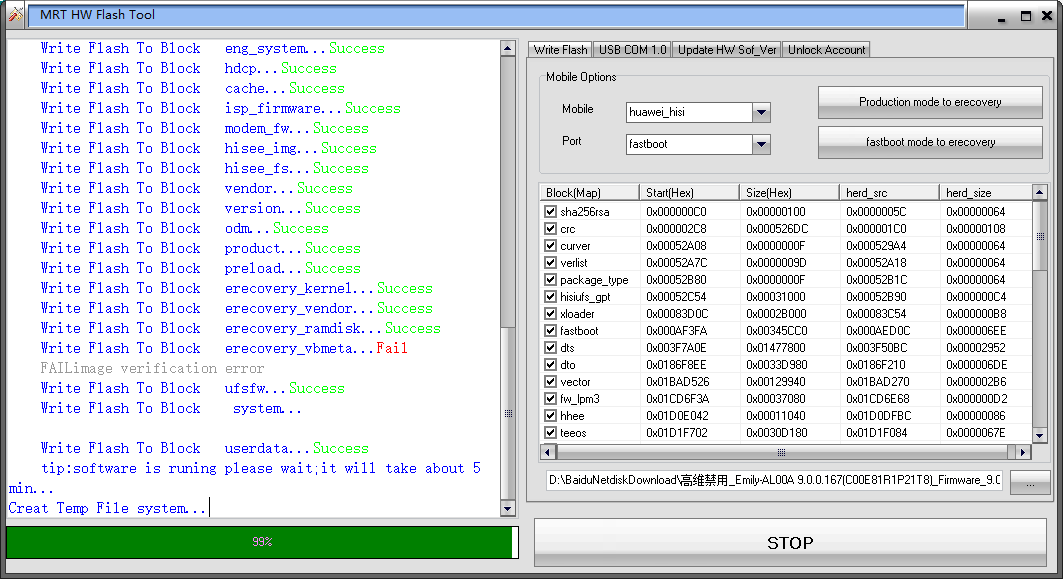Click the herd_src column header
The height and width of the screenshot is (579, 1063).
pyautogui.click(x=889, y=193)
